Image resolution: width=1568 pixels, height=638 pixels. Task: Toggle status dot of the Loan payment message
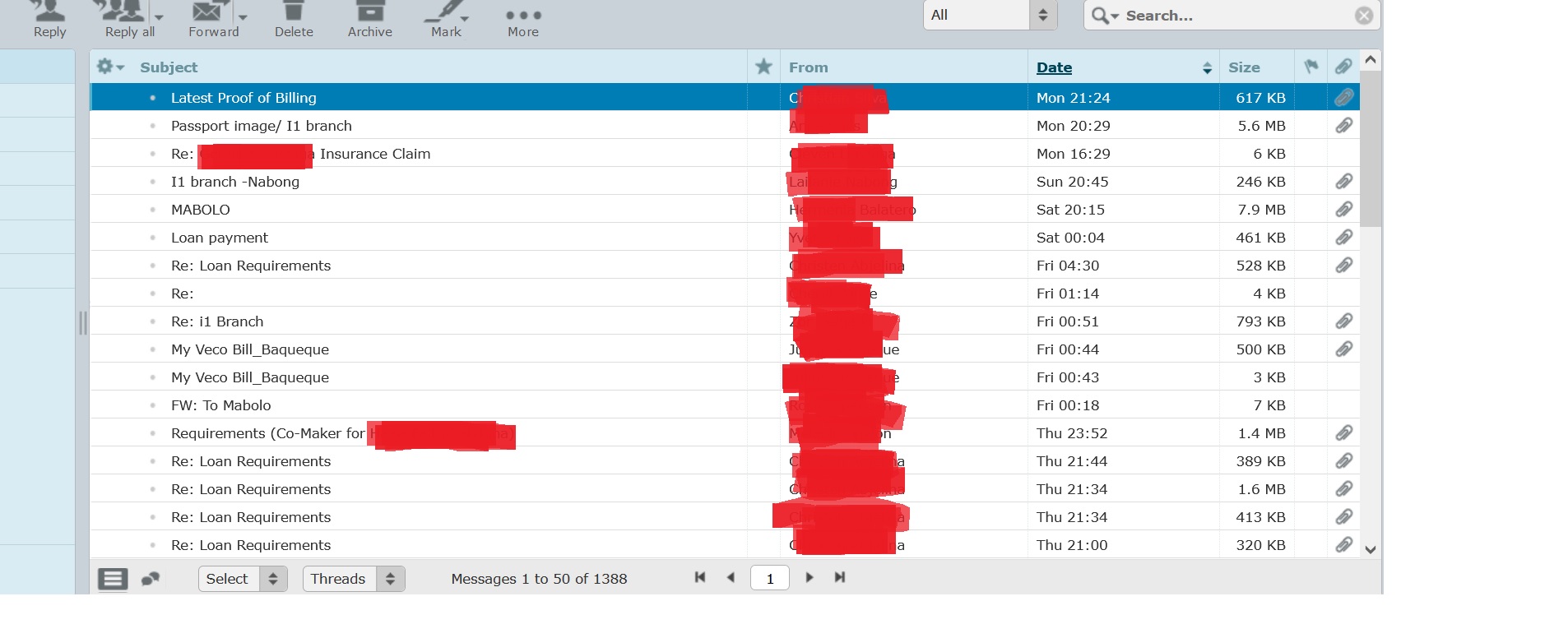[153, 238]
